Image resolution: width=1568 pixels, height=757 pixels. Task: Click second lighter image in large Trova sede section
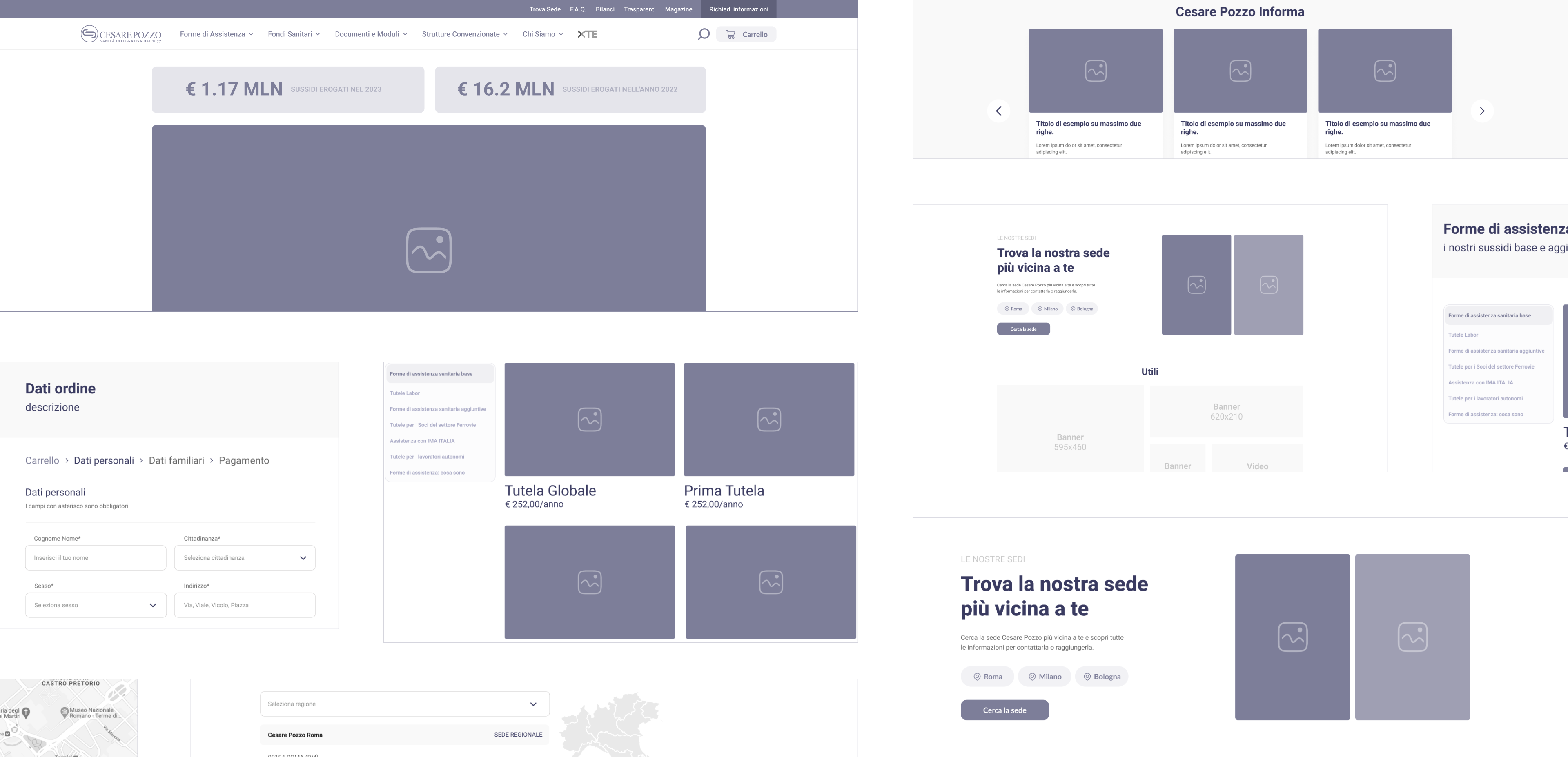(1412, 637)
